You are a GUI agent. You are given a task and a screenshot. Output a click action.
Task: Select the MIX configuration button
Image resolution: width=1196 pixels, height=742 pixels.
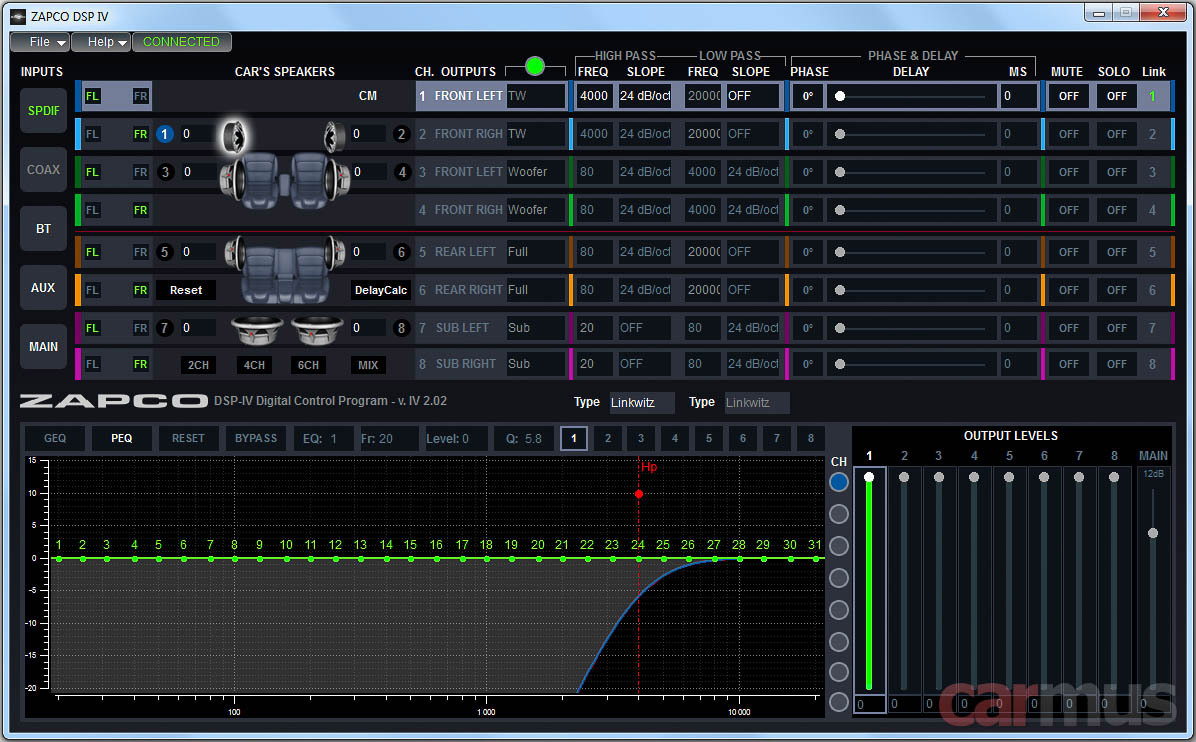pos(368,365)
